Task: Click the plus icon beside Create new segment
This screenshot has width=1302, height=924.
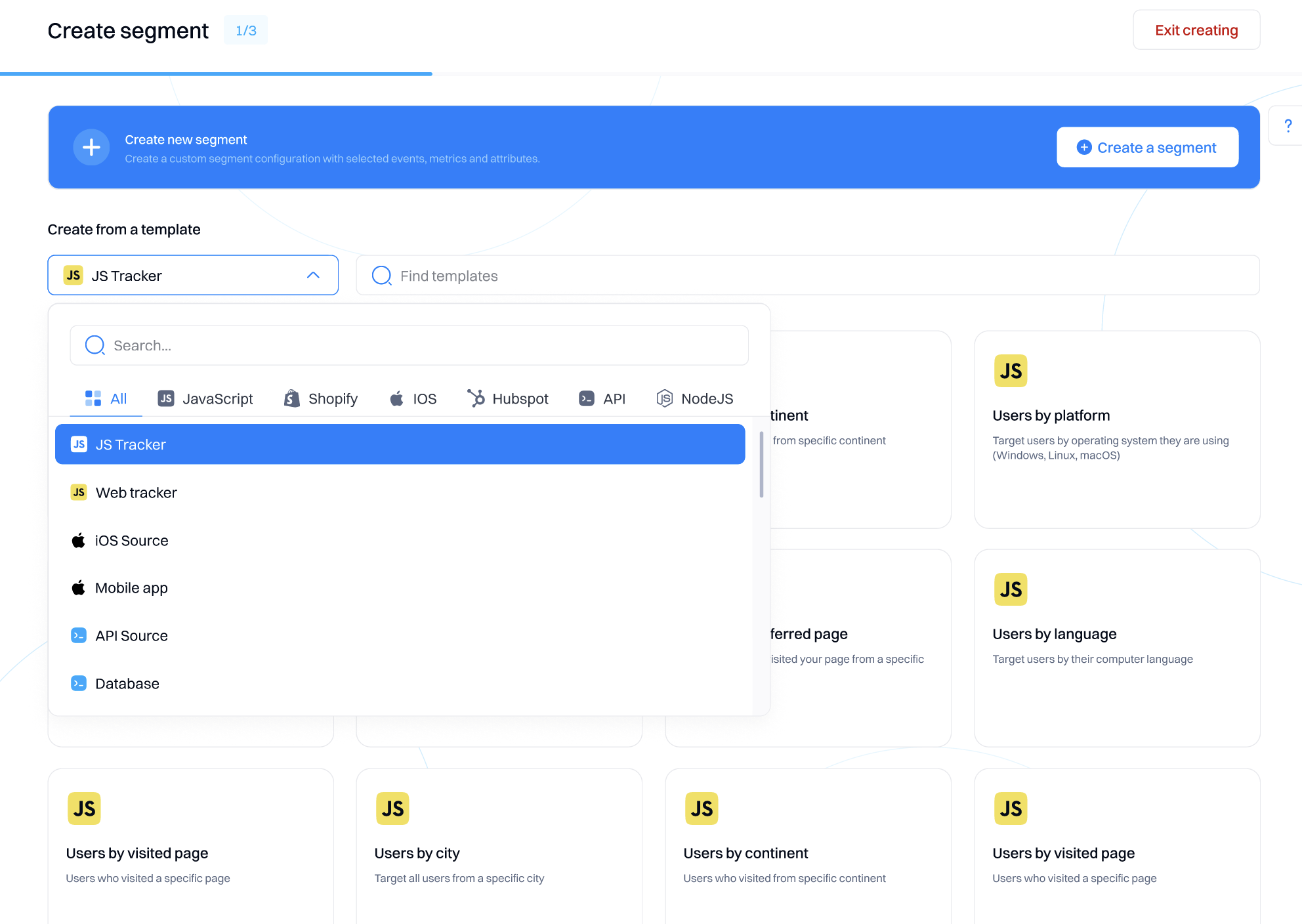Action: (x=91, y=147)
